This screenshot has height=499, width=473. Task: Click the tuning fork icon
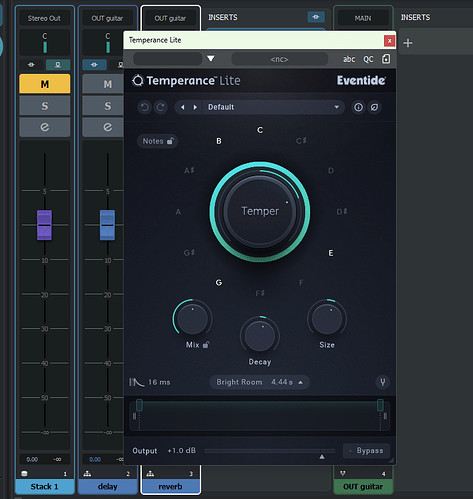pos(383,382)
